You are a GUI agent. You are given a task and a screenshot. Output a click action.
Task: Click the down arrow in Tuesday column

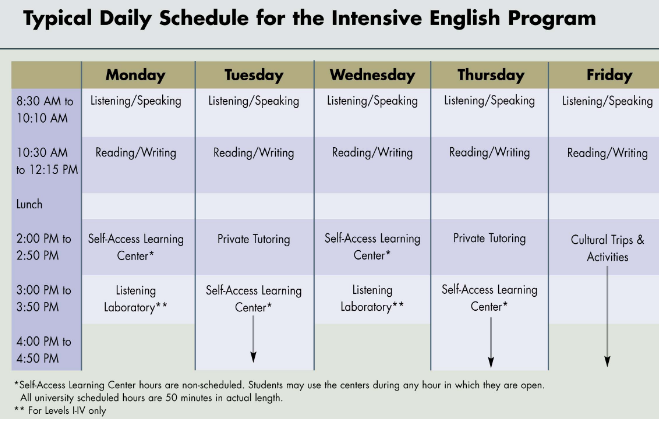tap(253, 339)
